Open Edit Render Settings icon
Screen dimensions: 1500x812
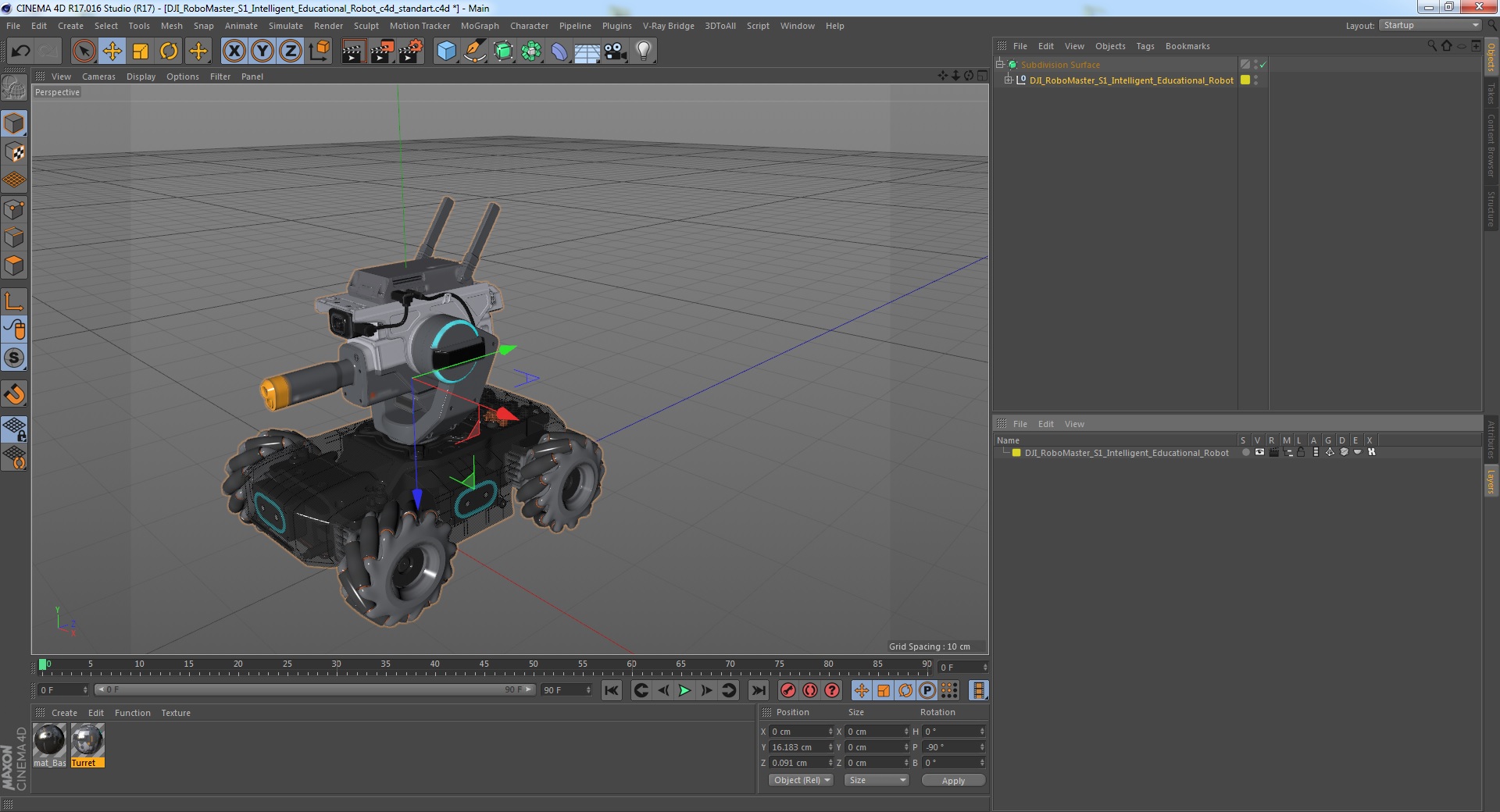(410, 52)
